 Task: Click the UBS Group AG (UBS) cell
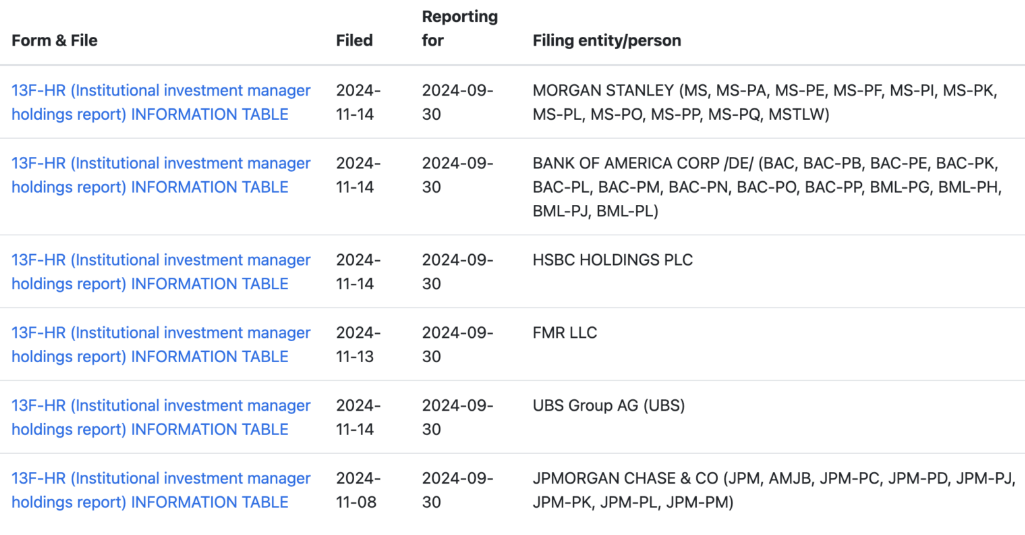(x=609, y=406)
